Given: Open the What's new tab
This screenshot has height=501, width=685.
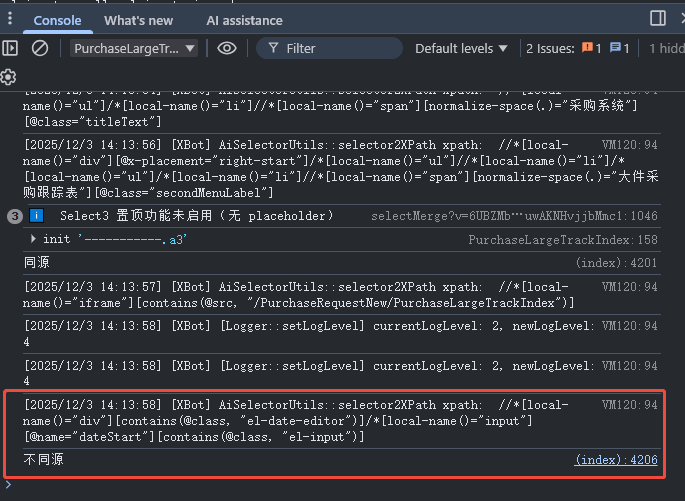Looking at the screenshot, I should click(138, 21).
